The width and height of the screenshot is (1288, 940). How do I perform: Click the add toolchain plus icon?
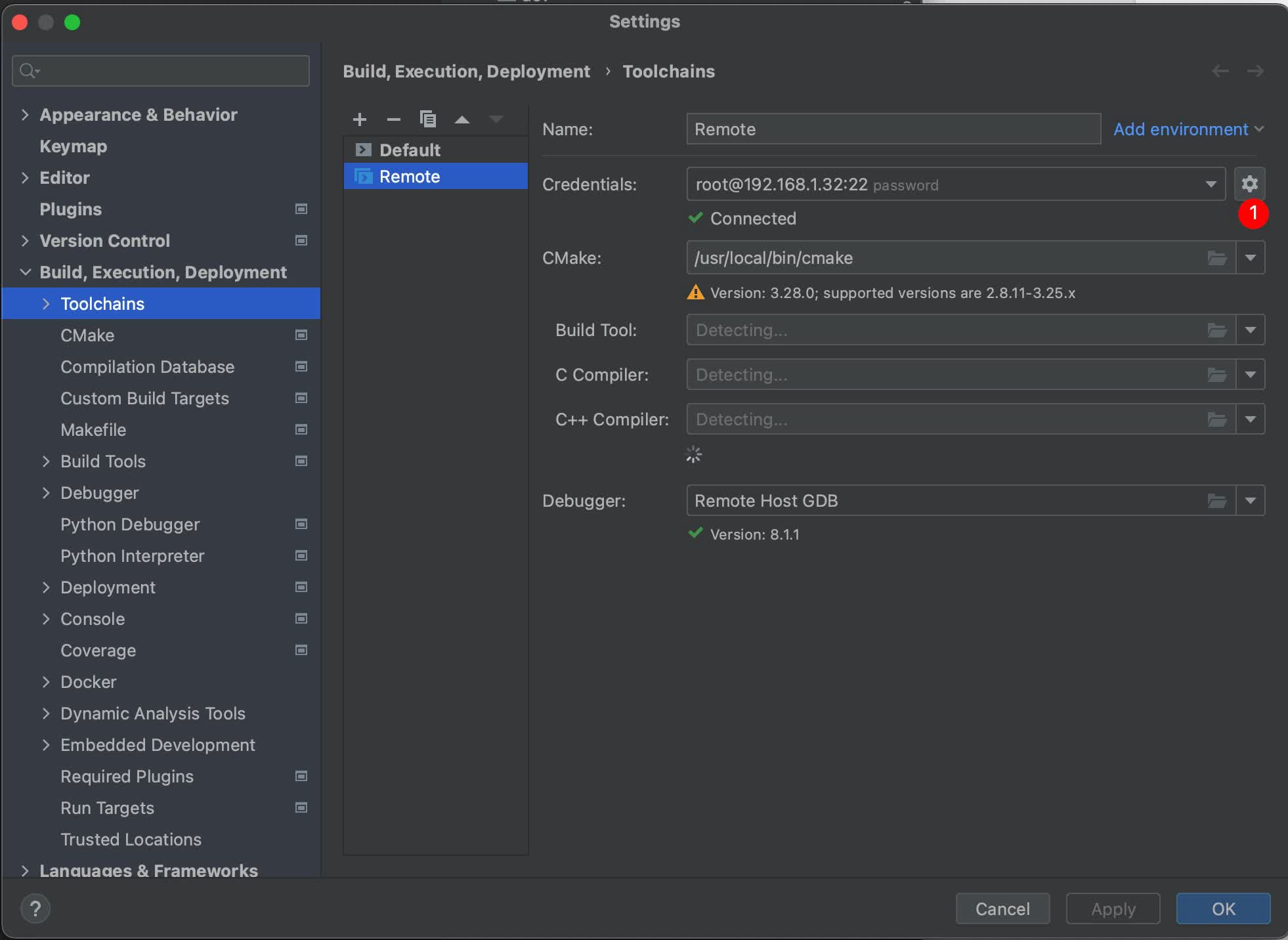(359, 119)
